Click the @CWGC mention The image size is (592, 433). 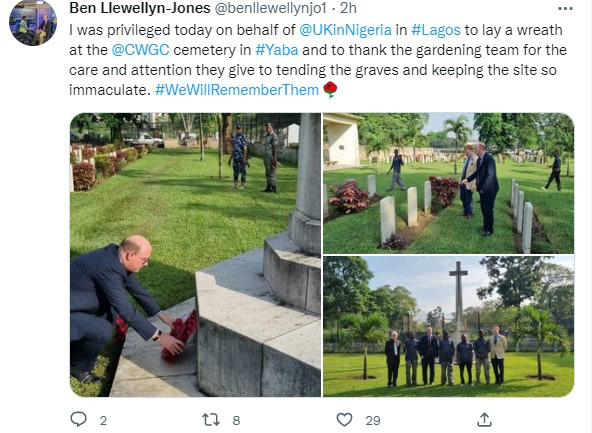pyautogui.click(x=140, y=50)
